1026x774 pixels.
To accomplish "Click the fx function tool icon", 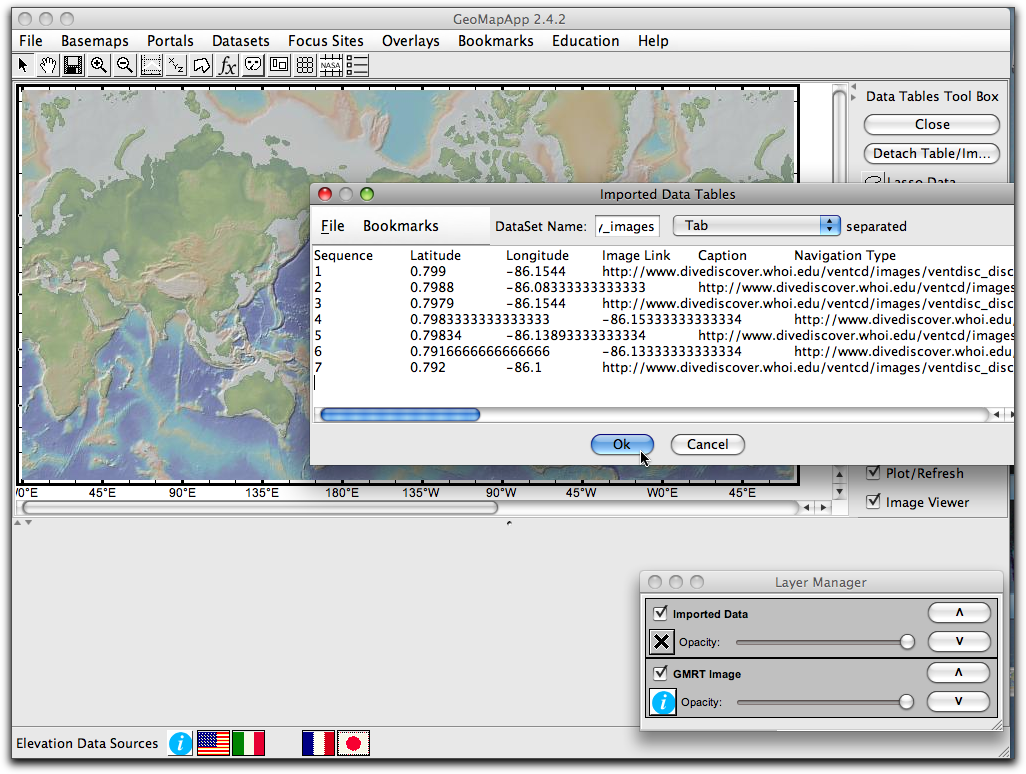I will (x=227, y=64).
